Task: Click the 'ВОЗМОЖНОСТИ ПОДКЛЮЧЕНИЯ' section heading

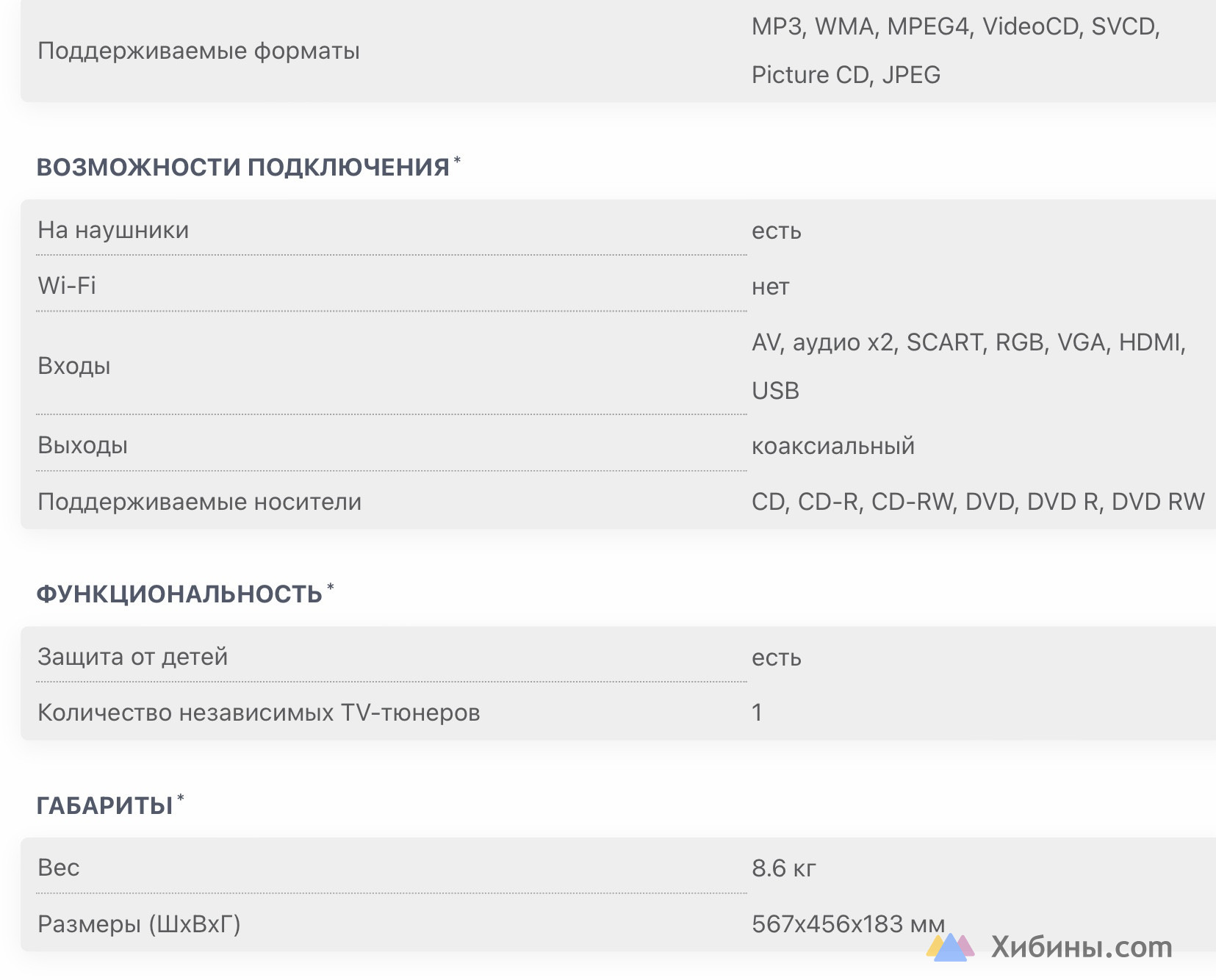Action: coord(243,167)
